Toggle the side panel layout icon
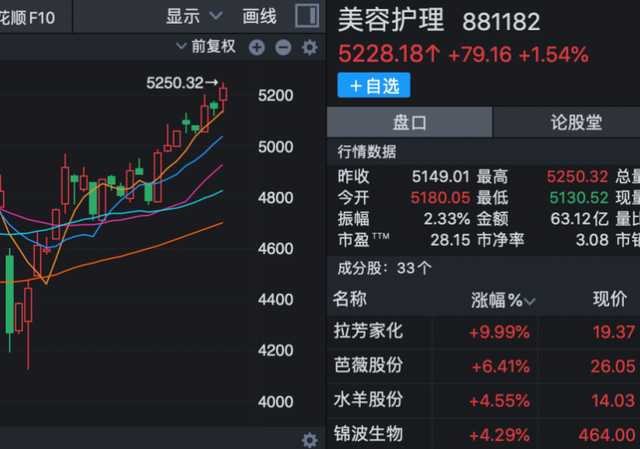Viewport: 640px width, 449px height. 309,16
